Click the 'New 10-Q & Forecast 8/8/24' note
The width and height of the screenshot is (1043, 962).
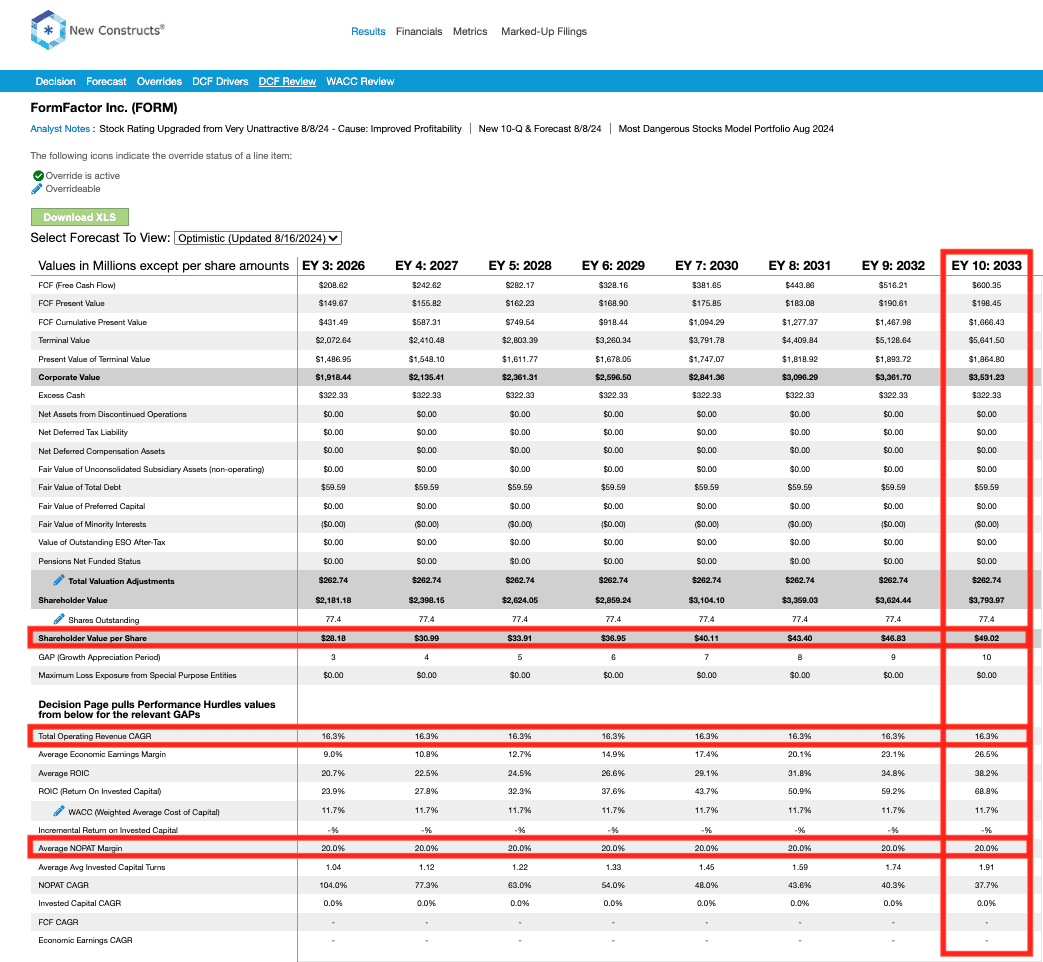click(x=540, y=129)
